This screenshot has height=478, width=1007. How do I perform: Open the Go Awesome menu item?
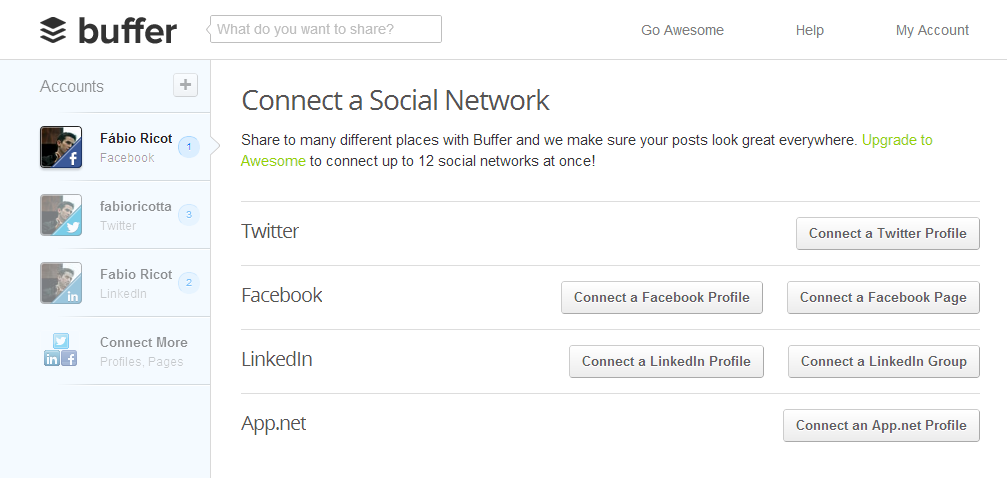point(682,30)
